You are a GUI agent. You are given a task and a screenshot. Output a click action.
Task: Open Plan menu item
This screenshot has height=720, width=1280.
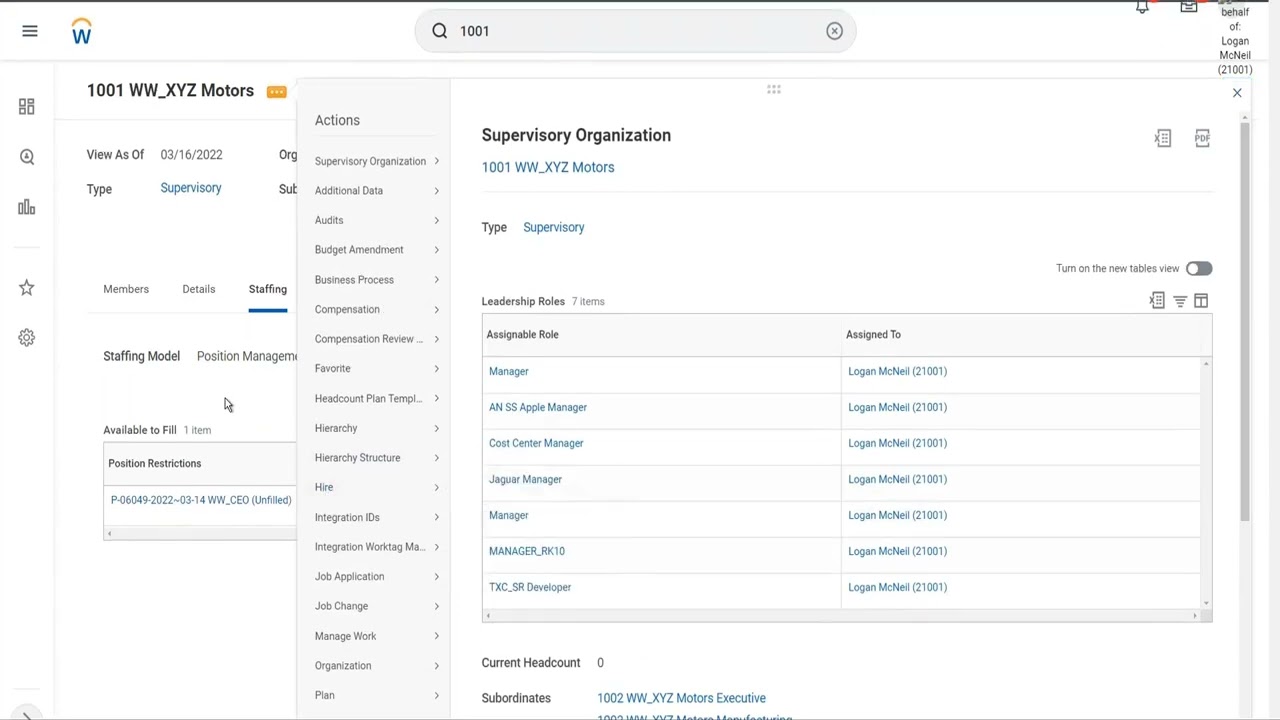point(376,695)
